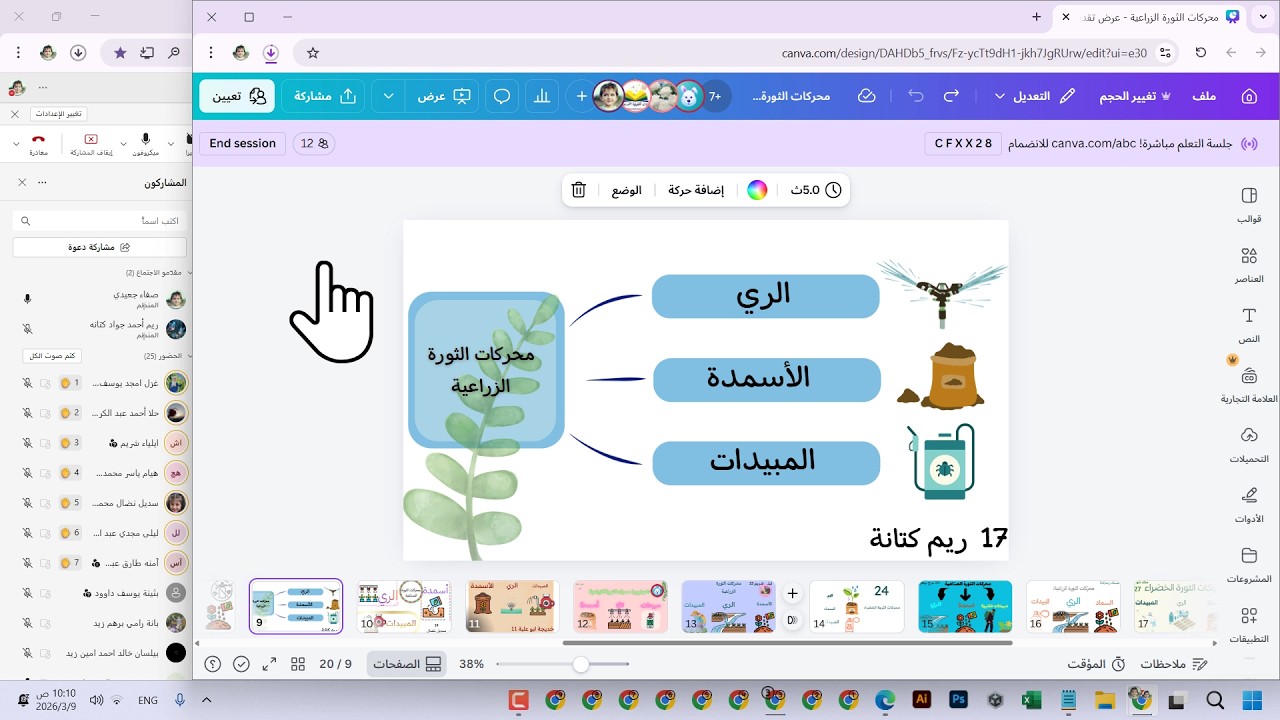Open the rainbow color picker swatch

757,190
